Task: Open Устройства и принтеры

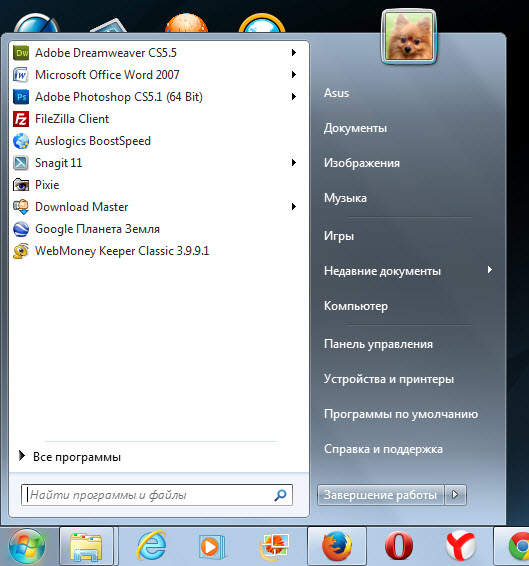Action: point(389,379)
